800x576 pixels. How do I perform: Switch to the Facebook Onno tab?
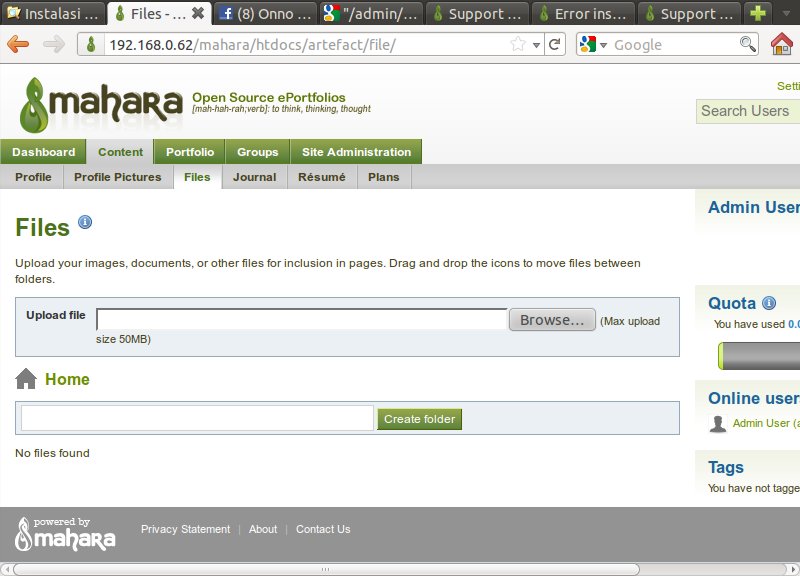[264, 13]
